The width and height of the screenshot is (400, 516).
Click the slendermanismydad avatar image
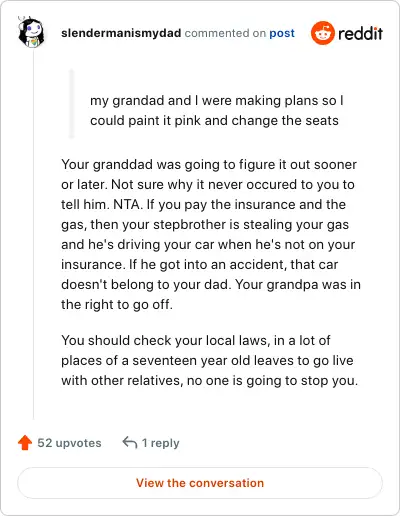(31, 32)
